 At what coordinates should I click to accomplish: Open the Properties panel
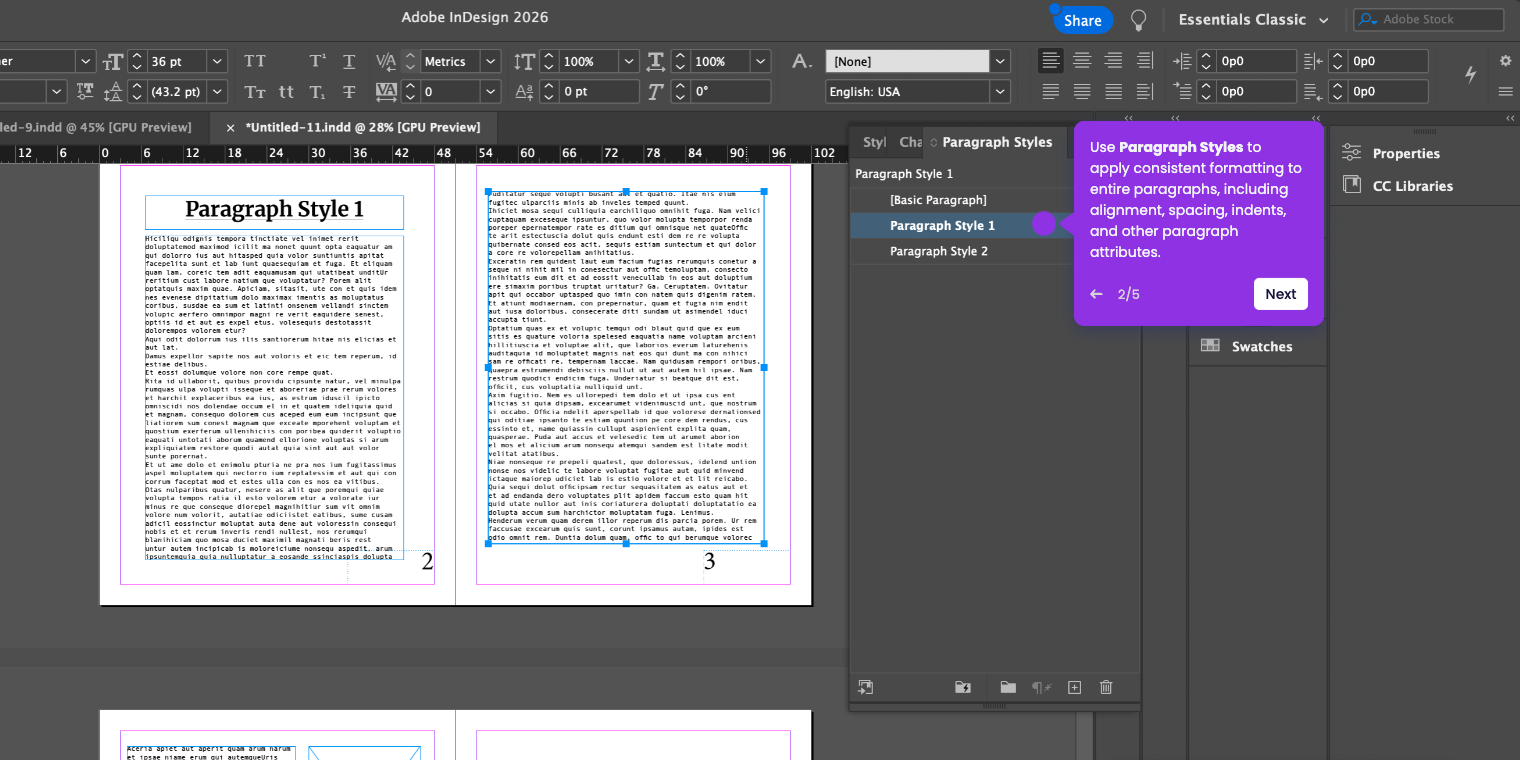click(x=1405, y=153)
